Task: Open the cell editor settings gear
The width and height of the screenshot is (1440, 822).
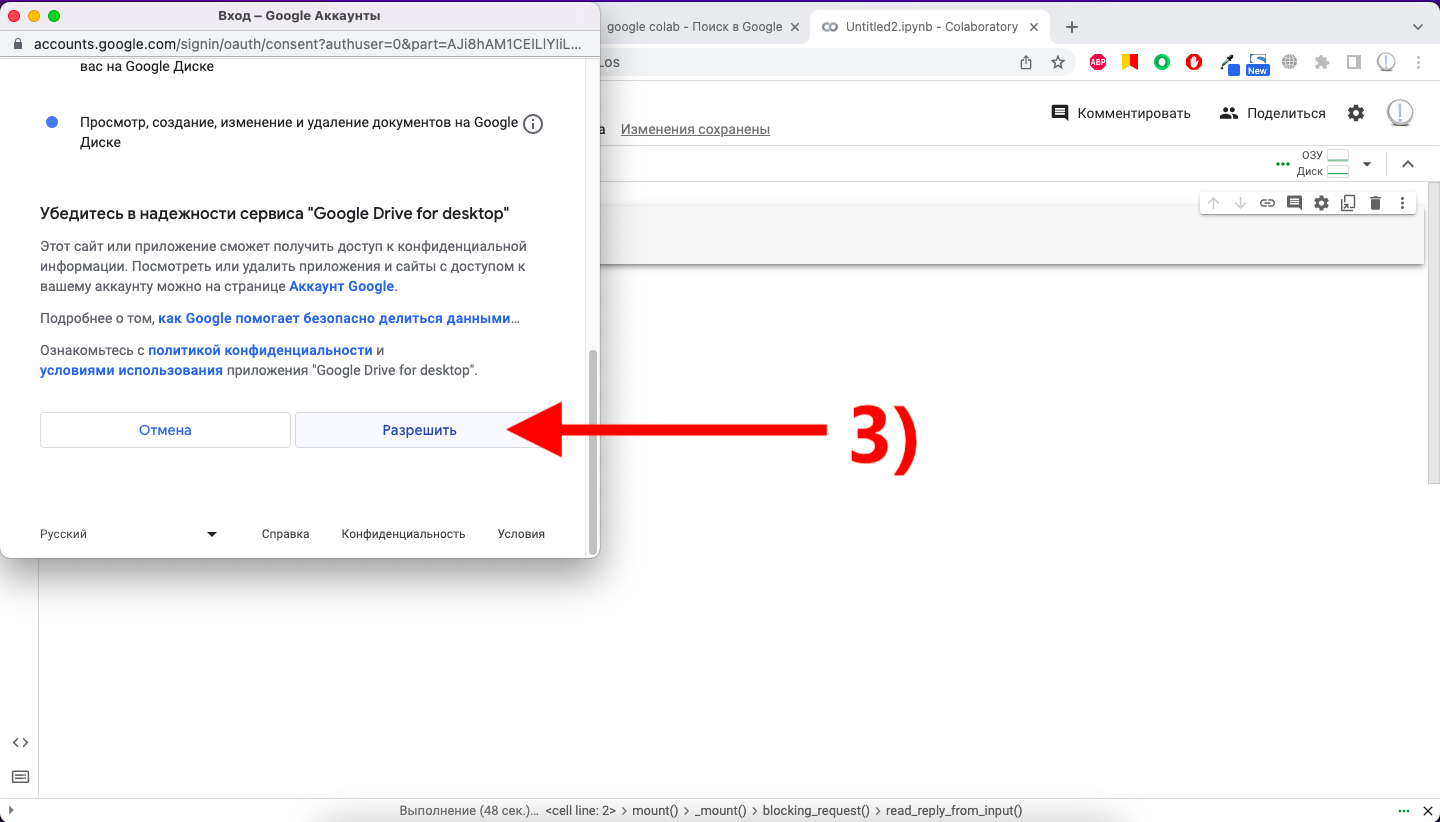Action: (x=1321, y=203)
